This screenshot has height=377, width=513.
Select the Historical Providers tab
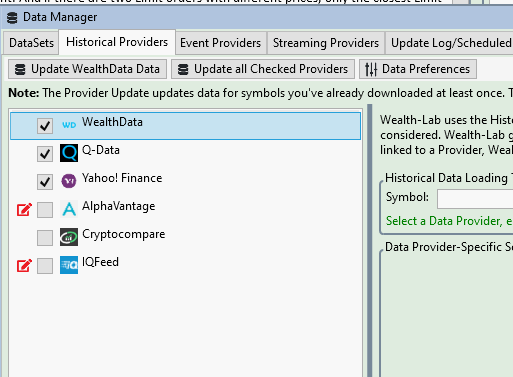117,42
